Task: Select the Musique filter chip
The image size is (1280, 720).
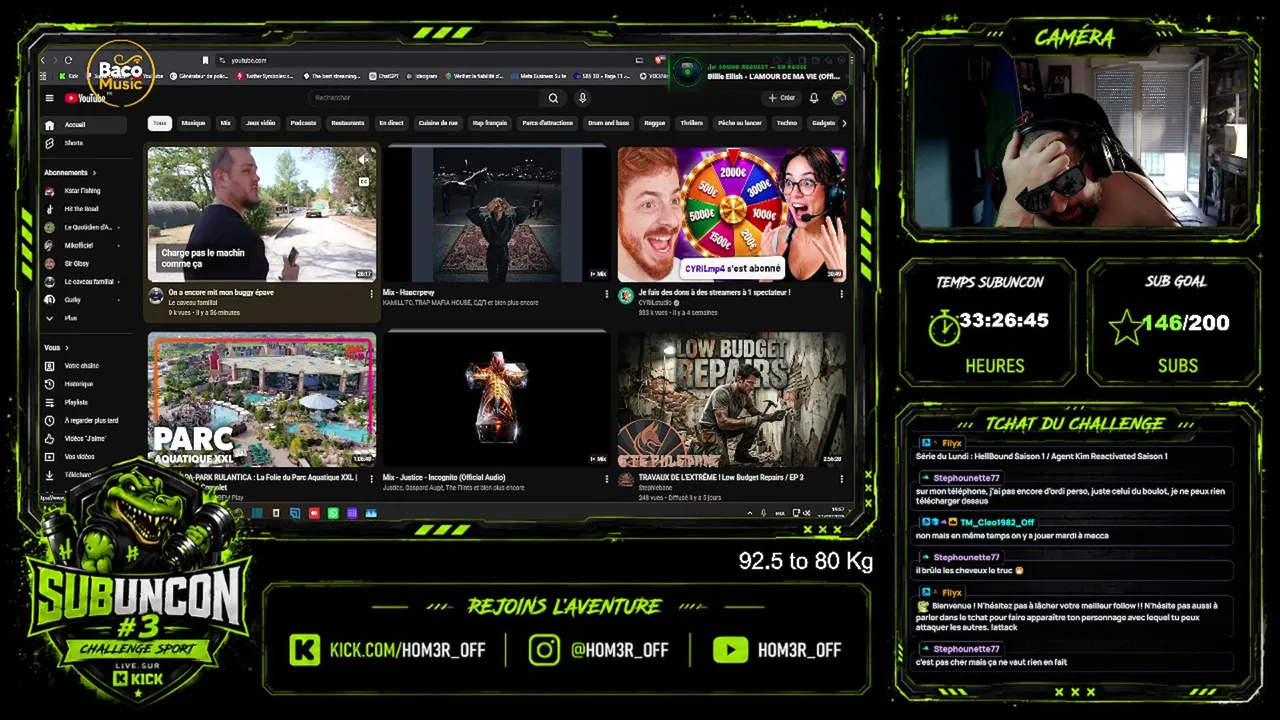Action: tap(193, 123)
